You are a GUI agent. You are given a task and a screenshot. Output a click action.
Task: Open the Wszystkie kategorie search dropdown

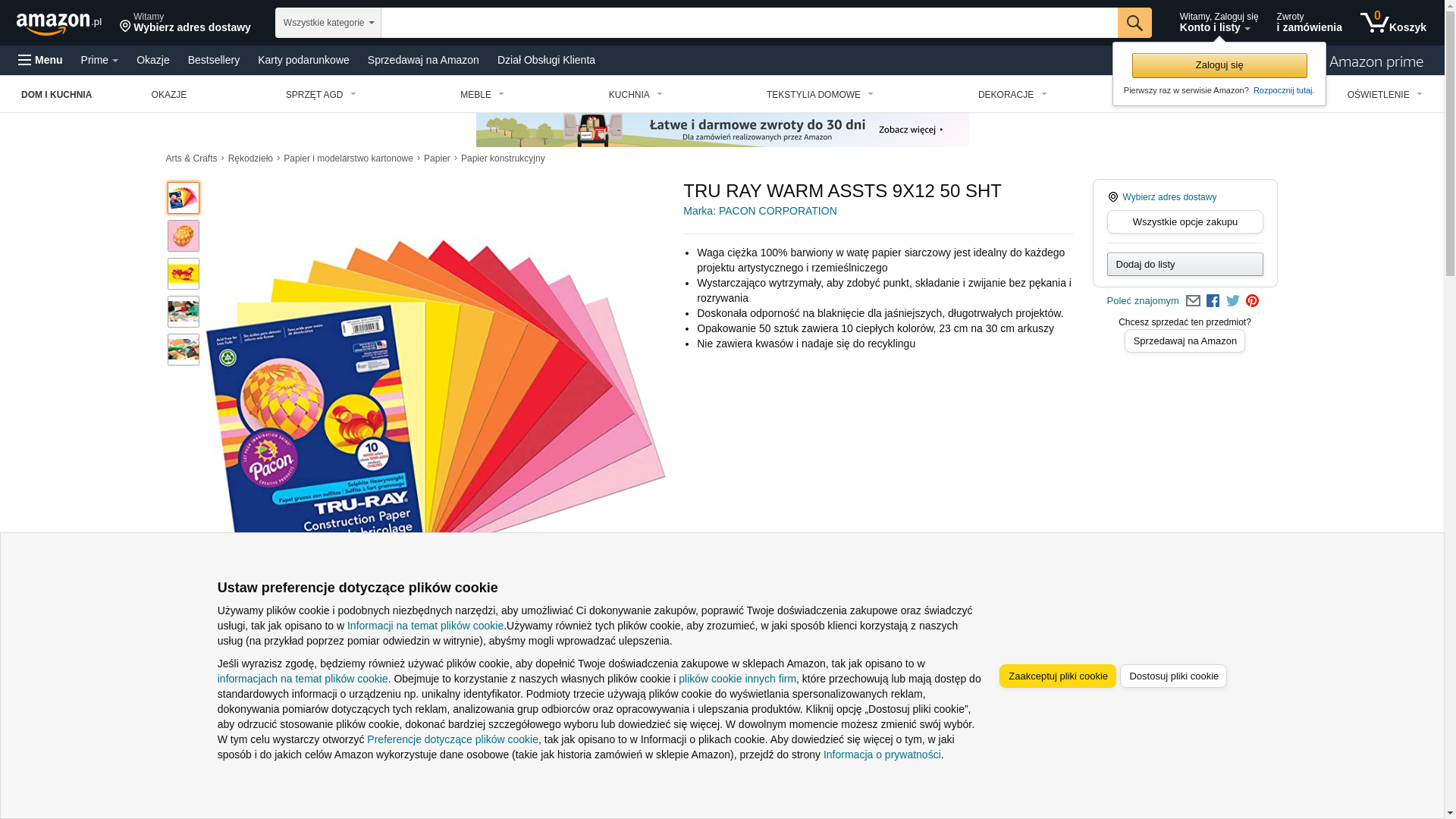tap(328, 23)
